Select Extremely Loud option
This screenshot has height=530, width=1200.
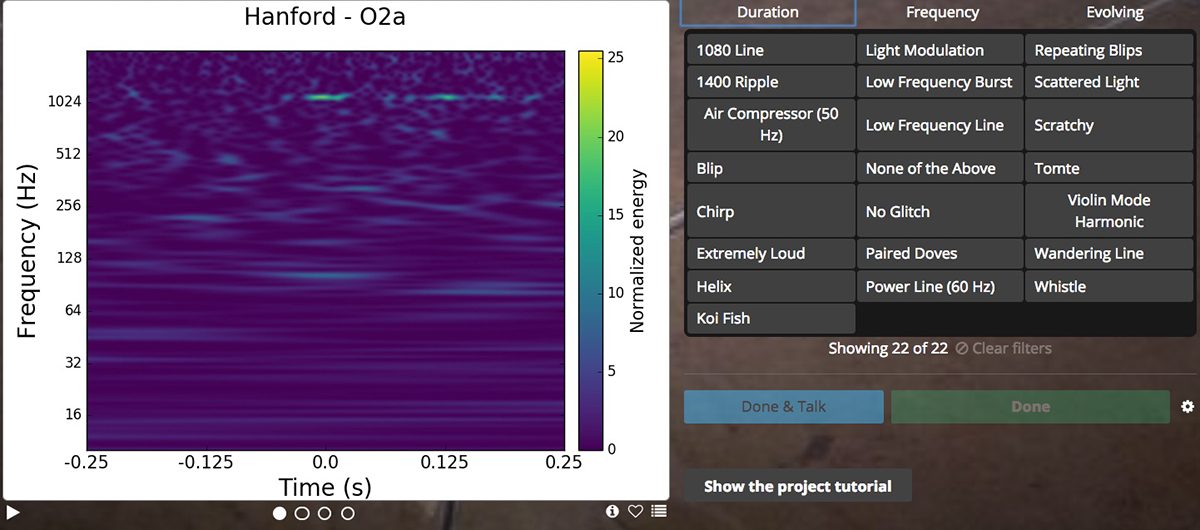click(771, 254)
